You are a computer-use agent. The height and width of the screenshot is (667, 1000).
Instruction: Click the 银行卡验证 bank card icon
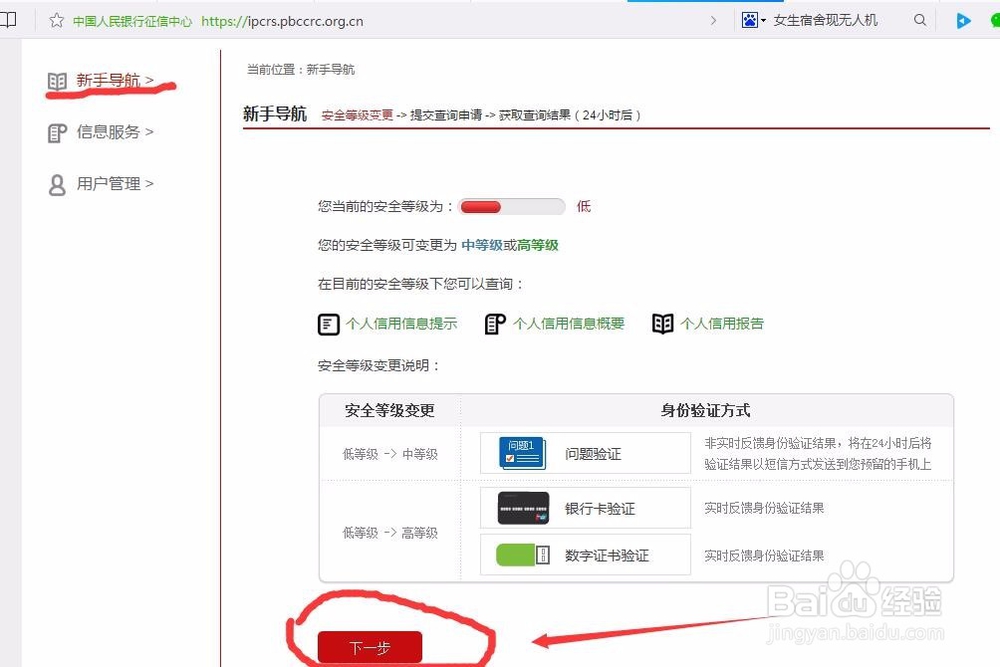pos(523,508)
